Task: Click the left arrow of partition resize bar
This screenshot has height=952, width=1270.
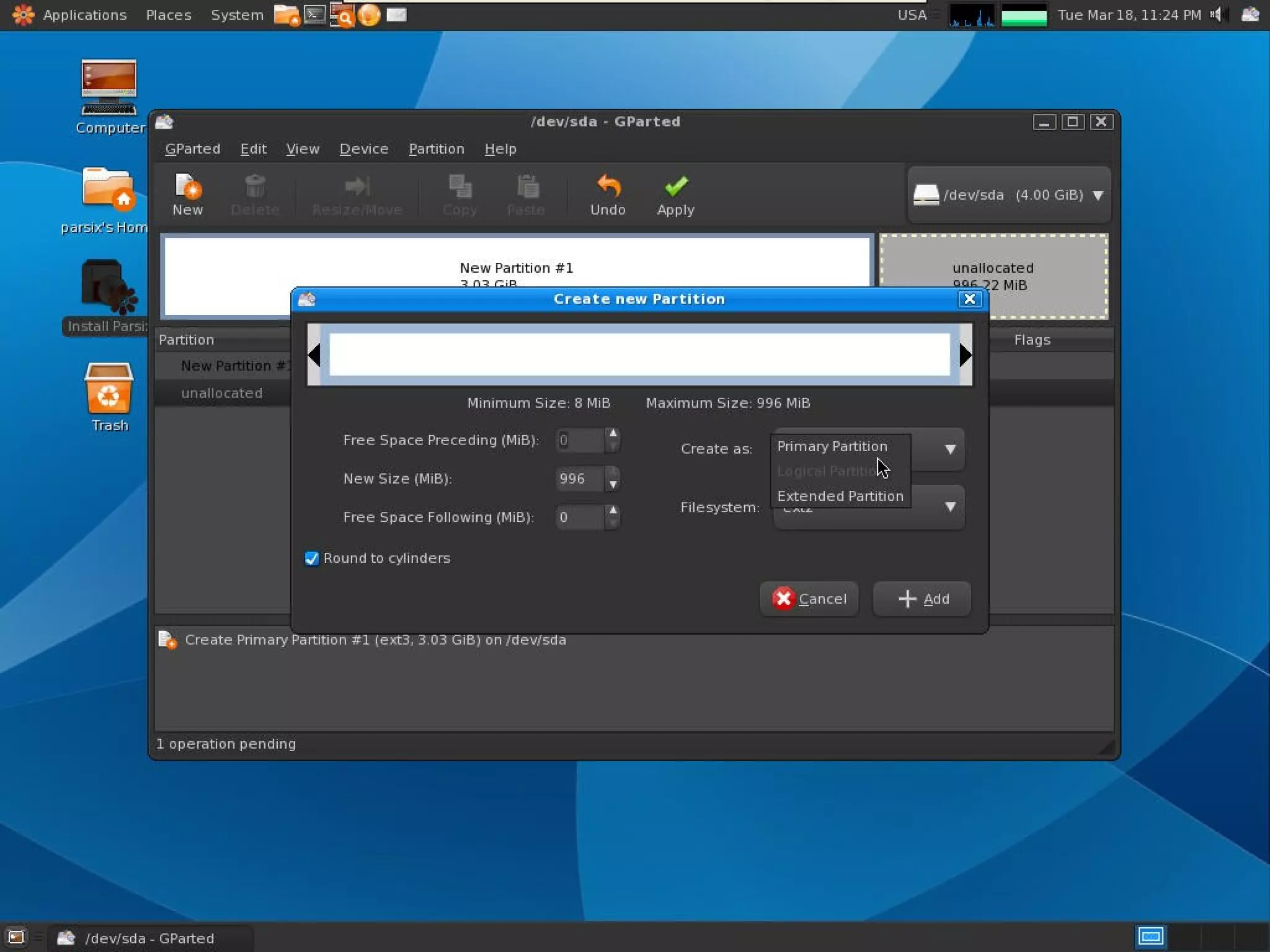Action: [314, 355]
